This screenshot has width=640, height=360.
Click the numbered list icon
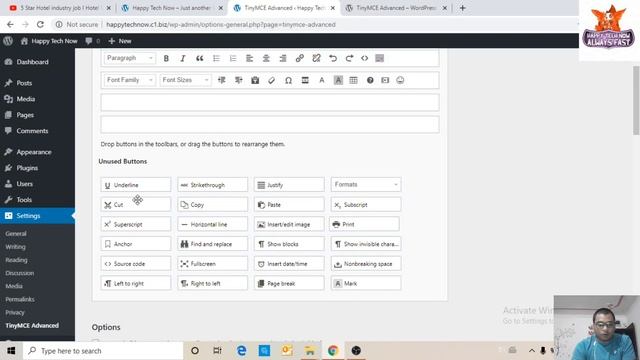[233, 58]
